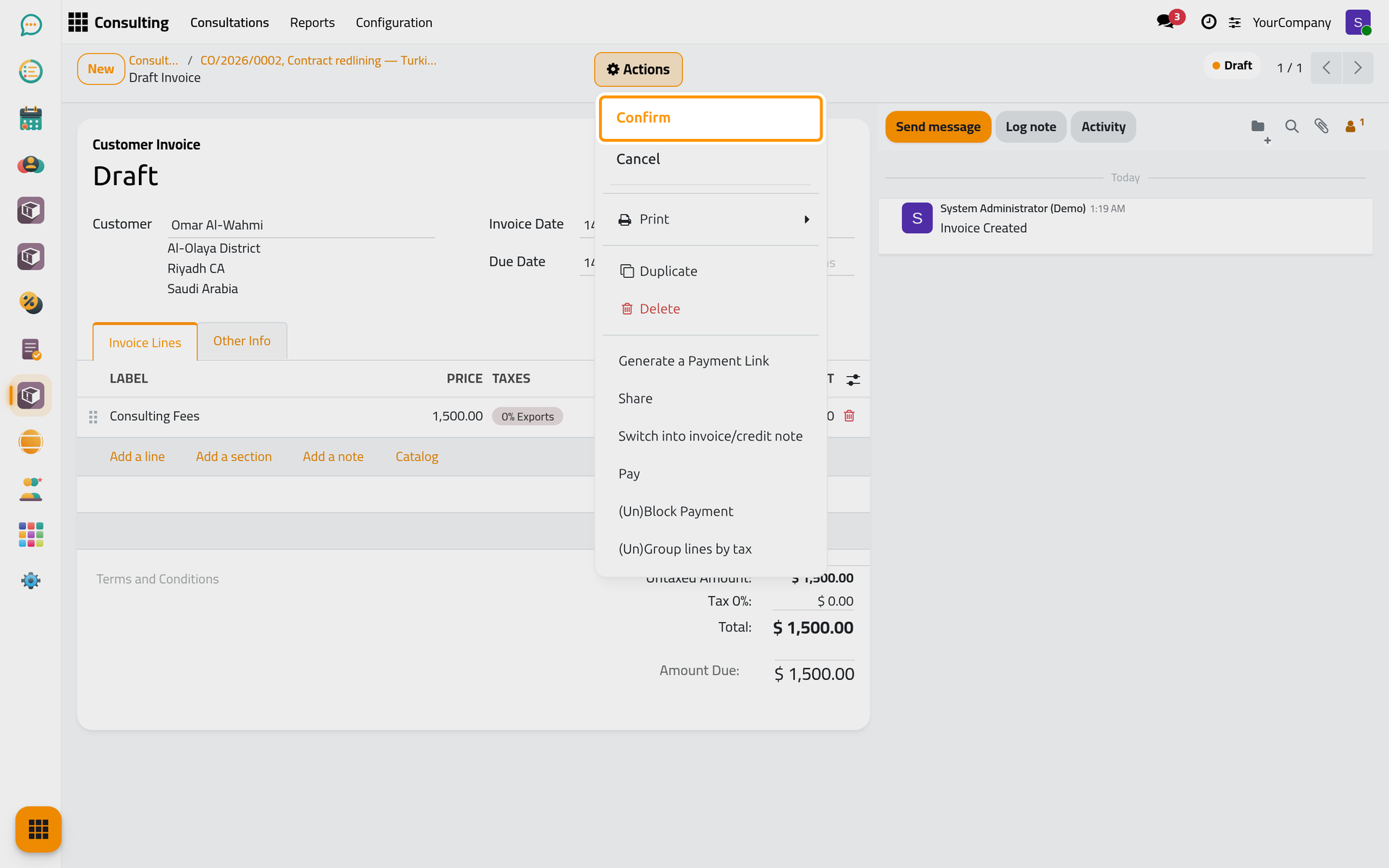Click the Add a line link
This screenshot has width=1389, height=868.
click(137, 456)
